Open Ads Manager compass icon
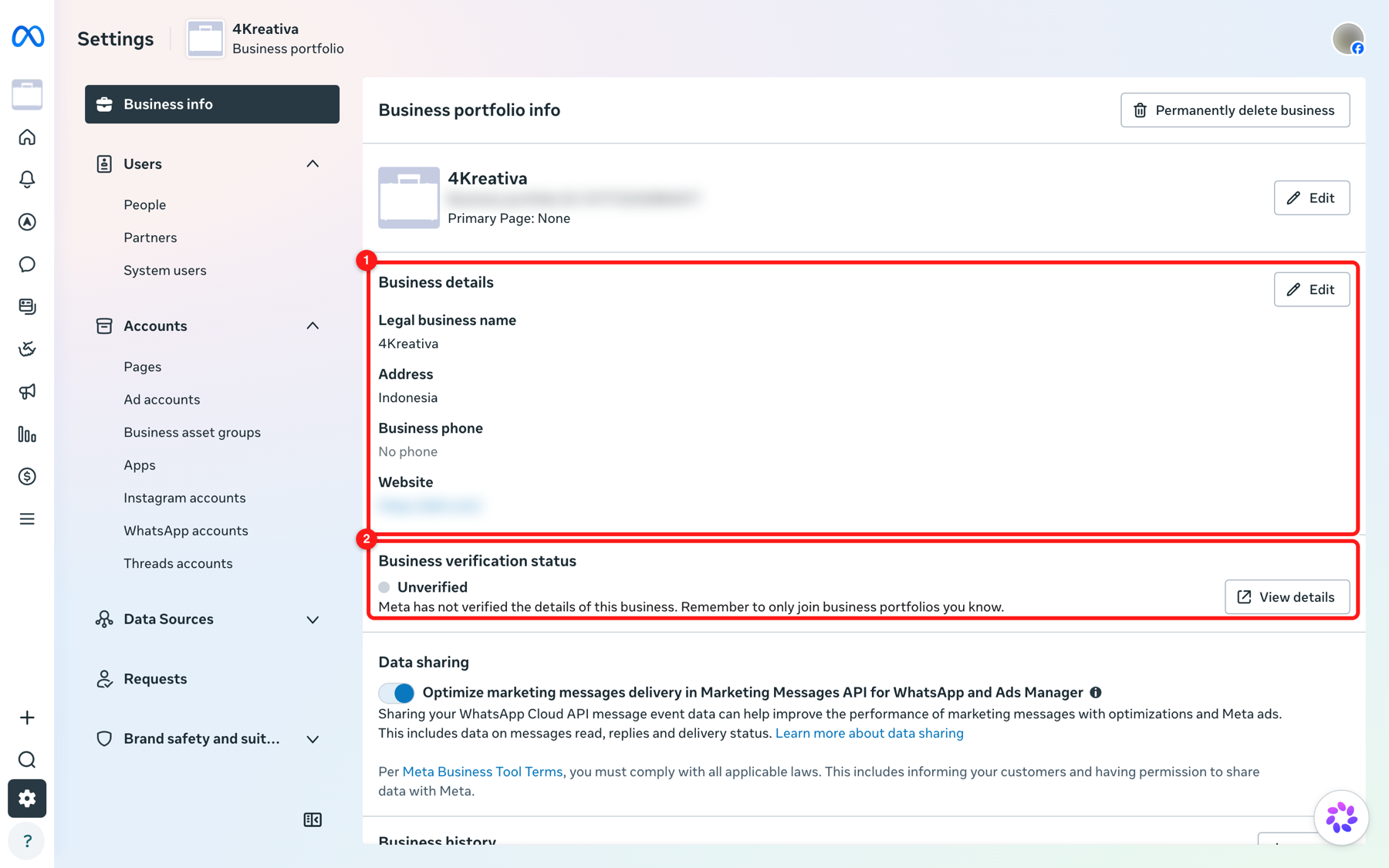This screenshot has width=1389, height=868. point(27,222)
